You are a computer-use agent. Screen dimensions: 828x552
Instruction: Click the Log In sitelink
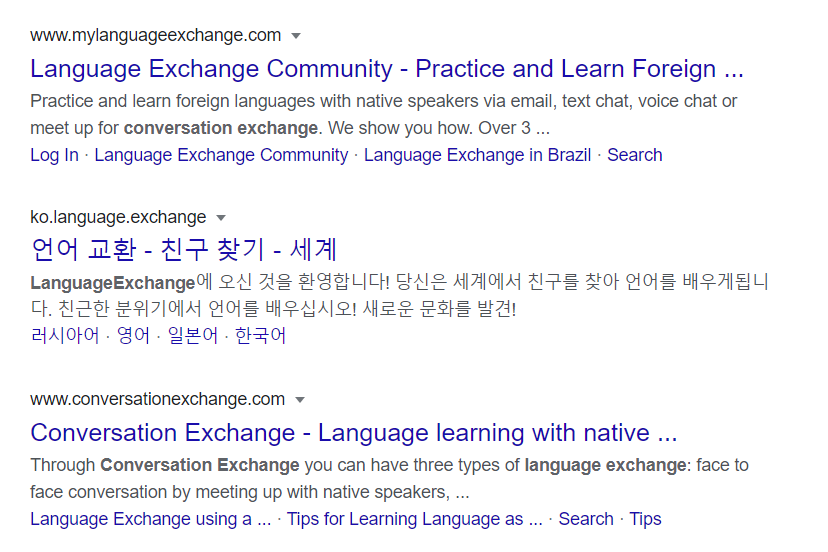[x=54, y=155]
